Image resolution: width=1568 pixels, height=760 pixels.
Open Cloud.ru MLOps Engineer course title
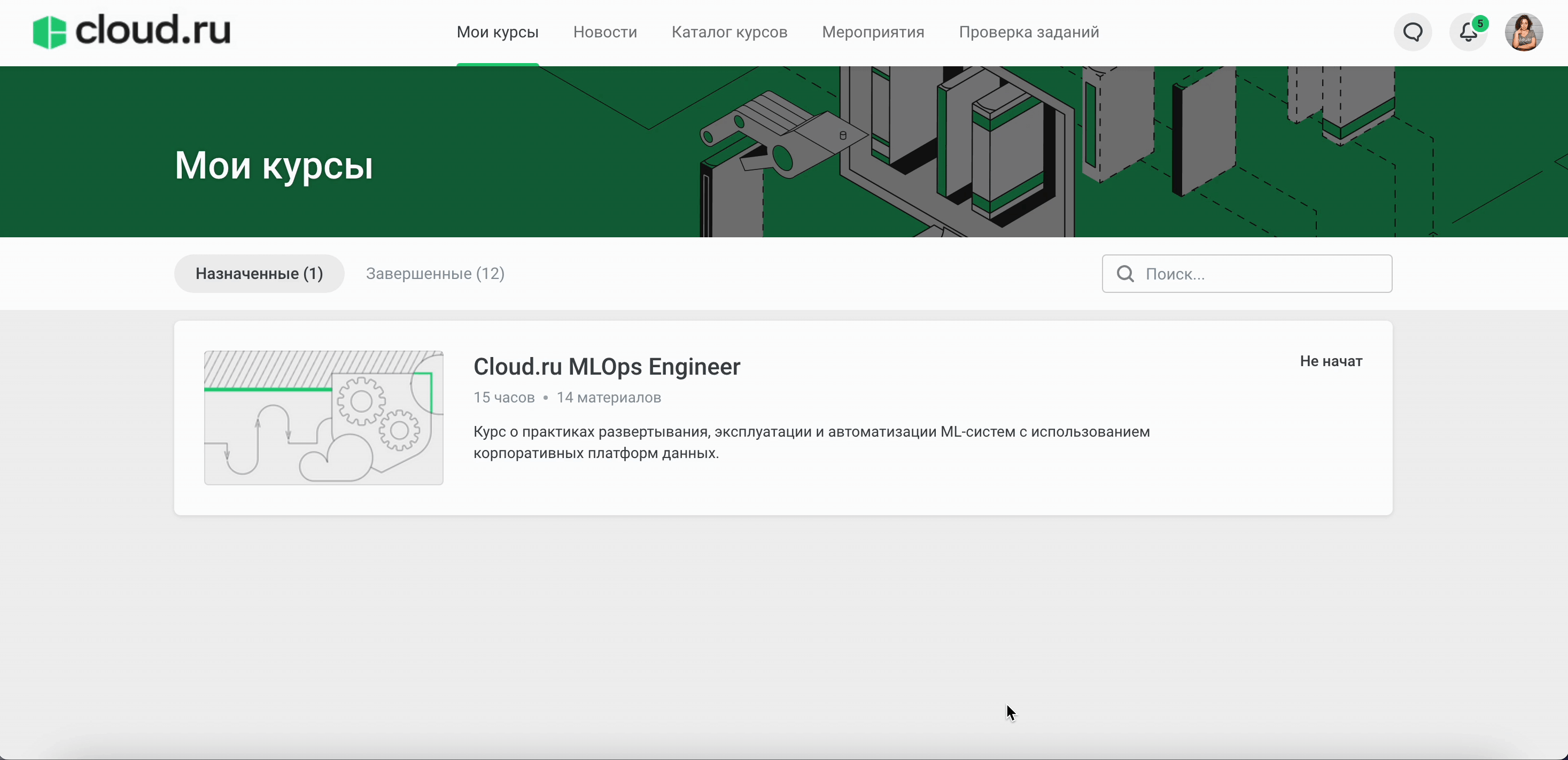click(x=606, y=367)
